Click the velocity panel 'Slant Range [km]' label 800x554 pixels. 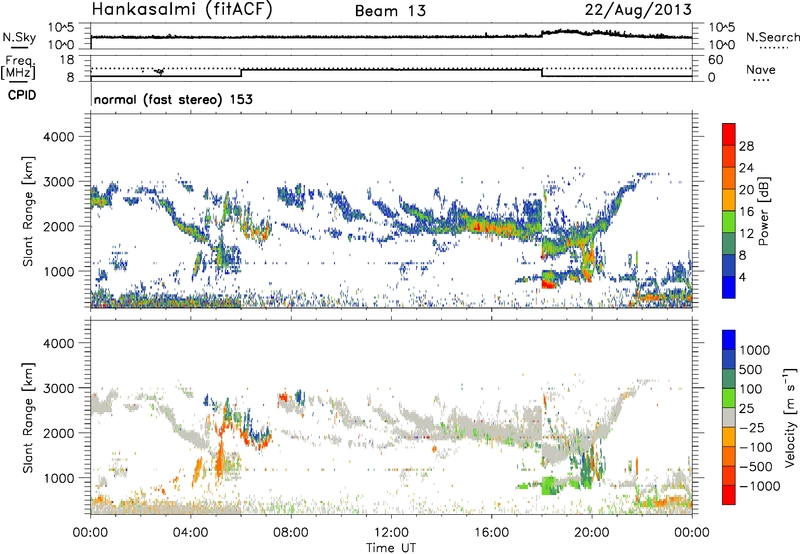[28, 418]
